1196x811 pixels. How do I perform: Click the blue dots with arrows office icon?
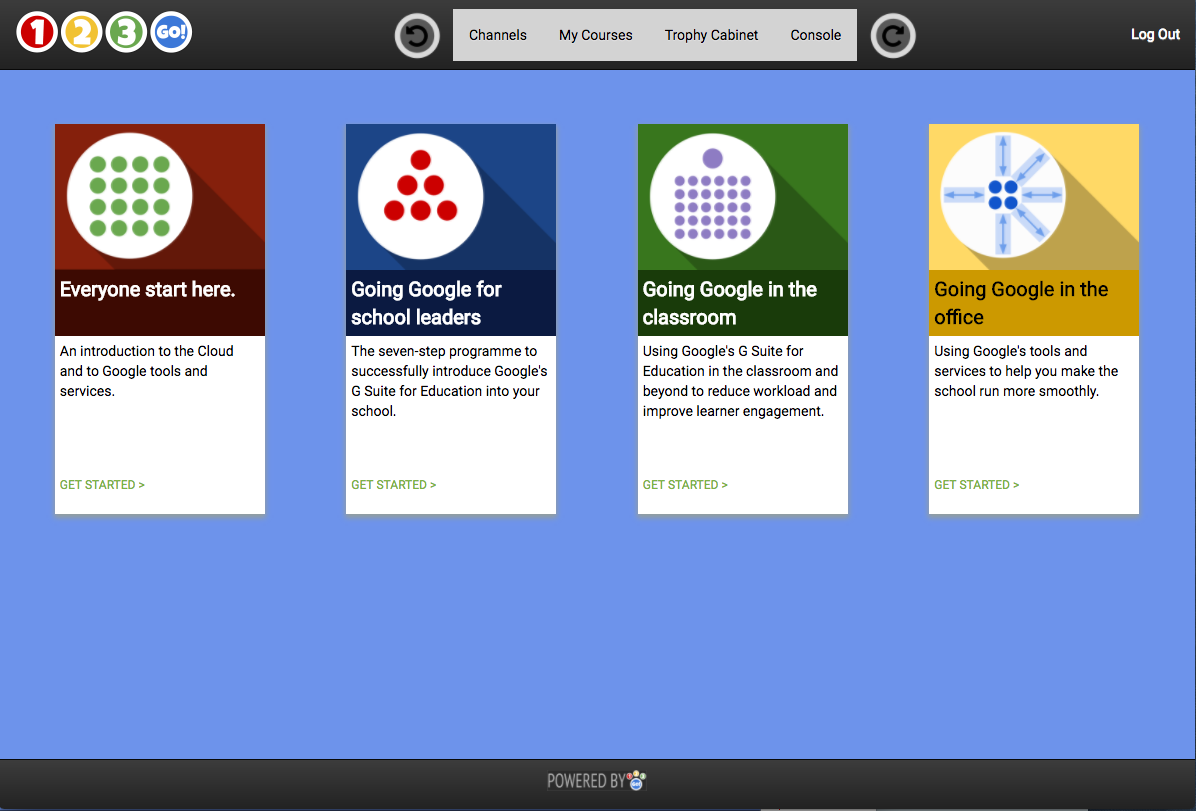[x=1003, y=196]
